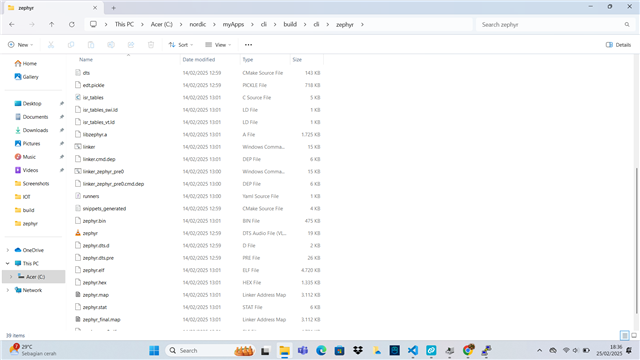
Task: Expand the chevron after nordic in the address bar
Action: 214,24
